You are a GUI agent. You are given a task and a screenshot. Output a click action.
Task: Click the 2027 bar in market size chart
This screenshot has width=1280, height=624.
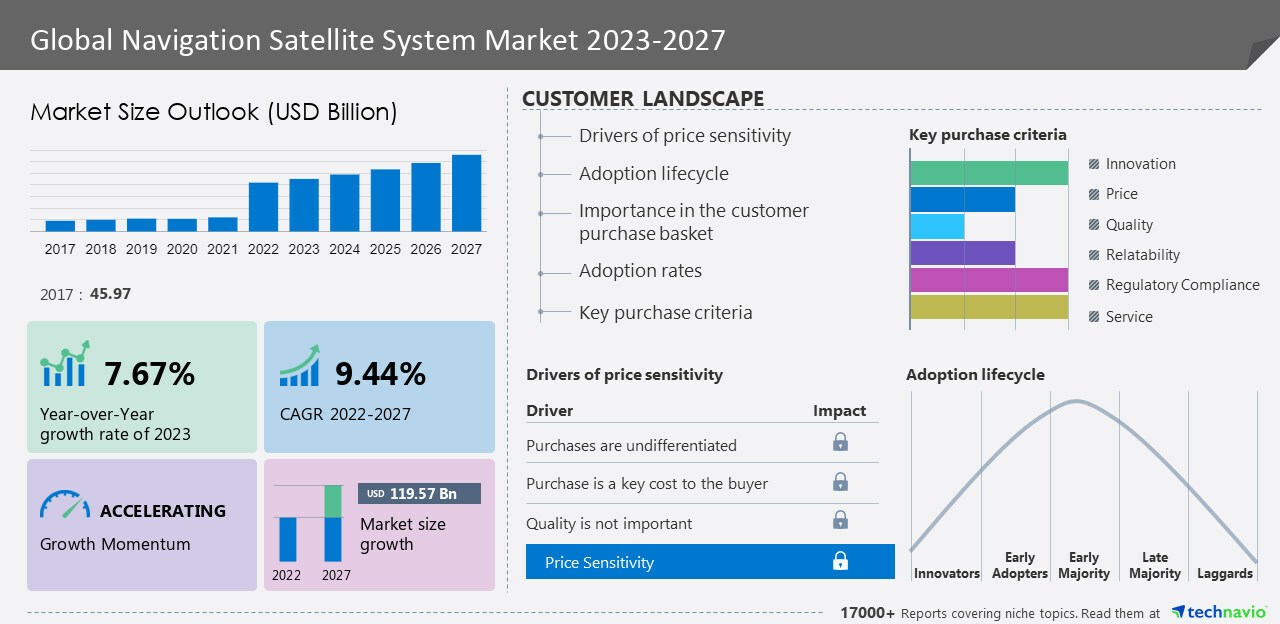(466, 192)
